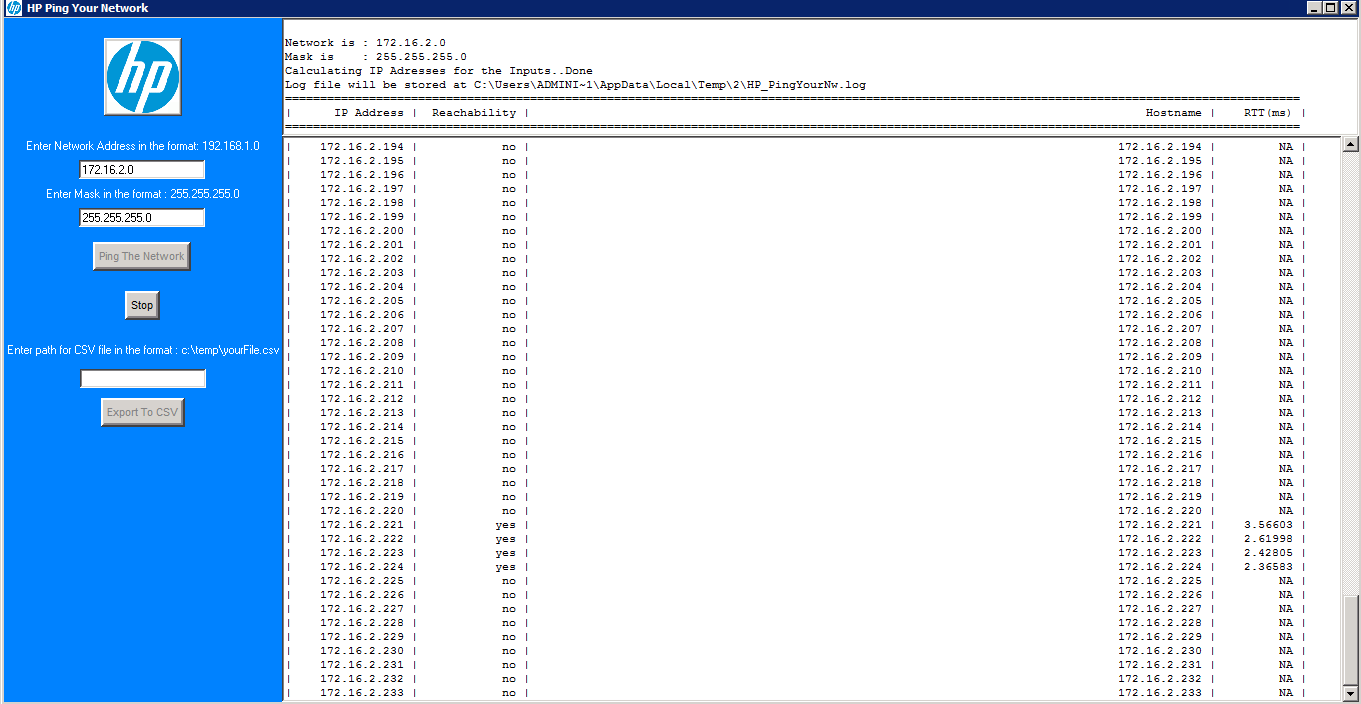
Task: Click the 'Calculating IP Adresses' status line
Action: click(x=438, y=71)
